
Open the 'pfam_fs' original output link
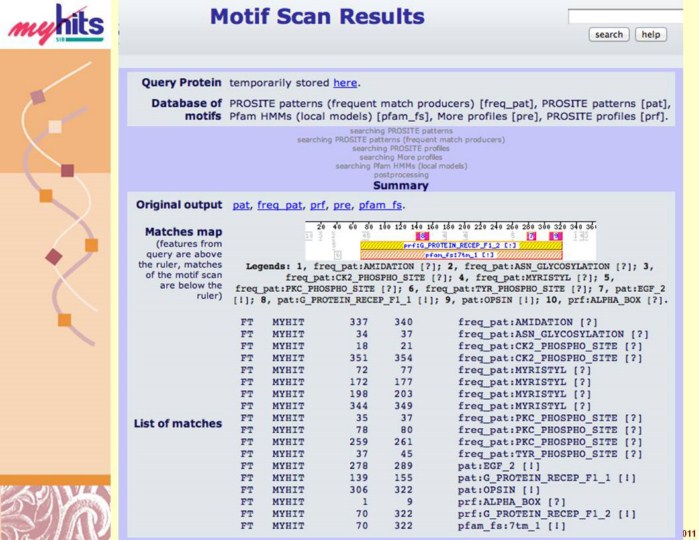point(378,205)
